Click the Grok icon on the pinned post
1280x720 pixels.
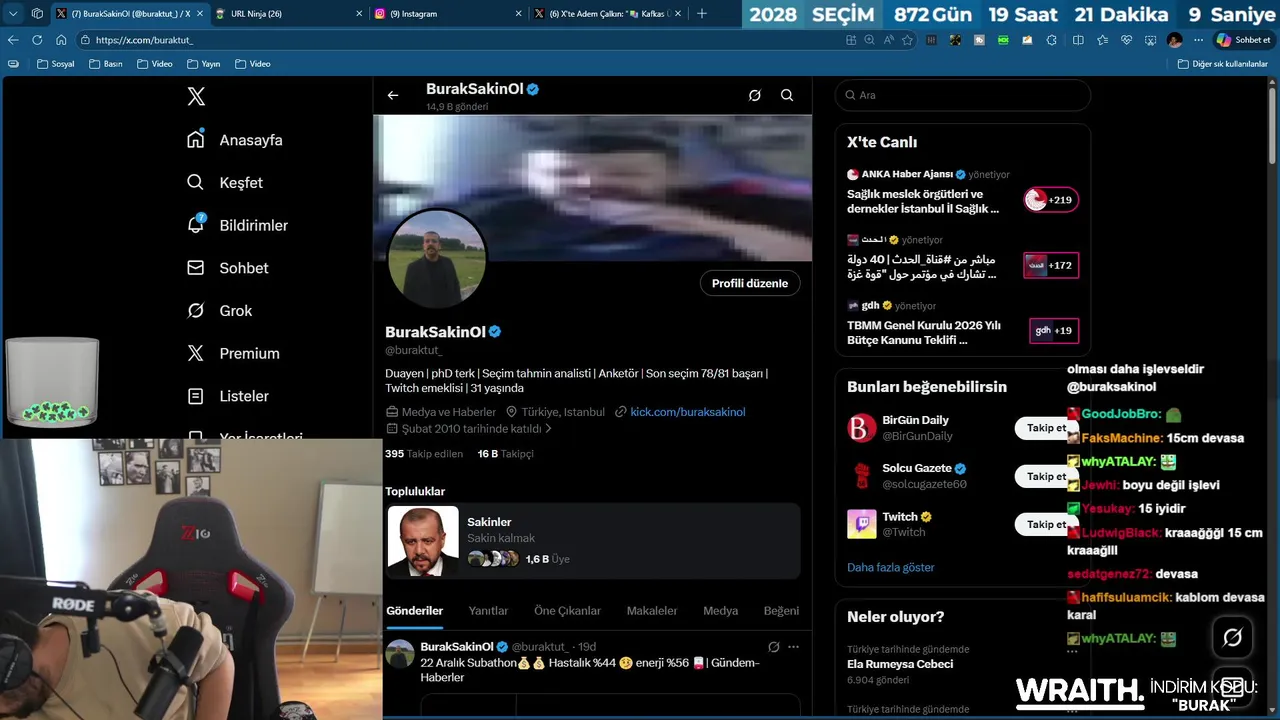coord(773,647)
